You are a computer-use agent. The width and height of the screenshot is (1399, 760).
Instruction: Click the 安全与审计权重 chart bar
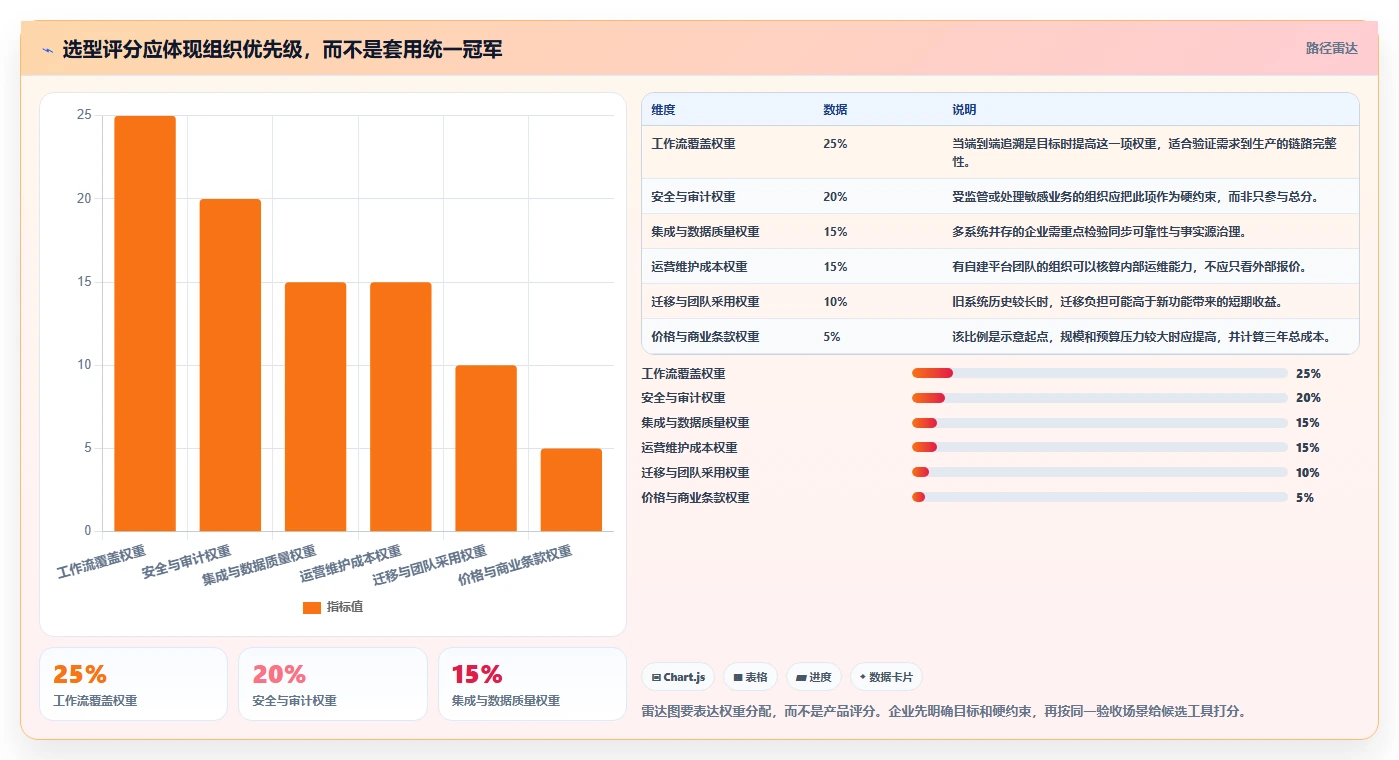click(230, 365)
